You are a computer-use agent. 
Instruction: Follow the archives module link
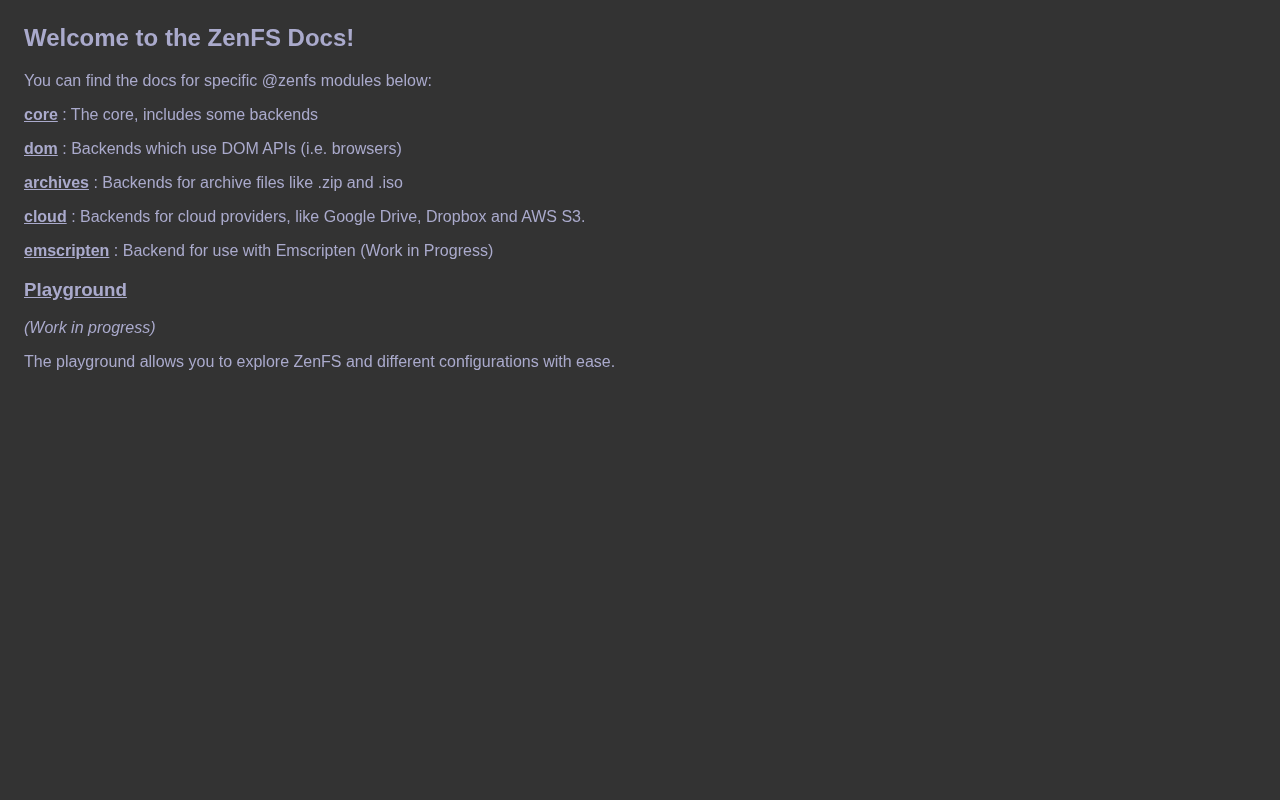click(56, 183)
